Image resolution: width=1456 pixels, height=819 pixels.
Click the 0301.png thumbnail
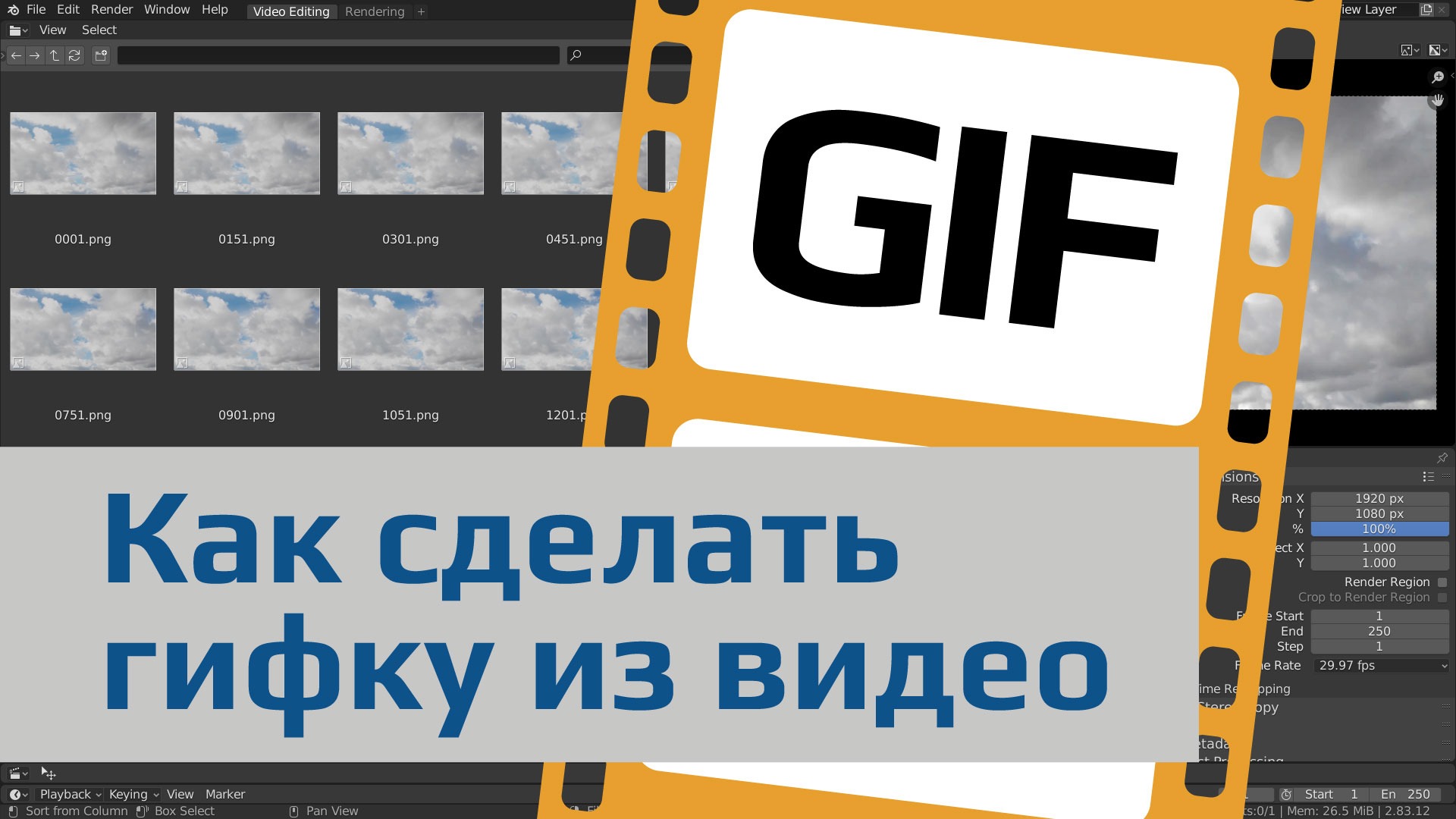click(410, 153)
